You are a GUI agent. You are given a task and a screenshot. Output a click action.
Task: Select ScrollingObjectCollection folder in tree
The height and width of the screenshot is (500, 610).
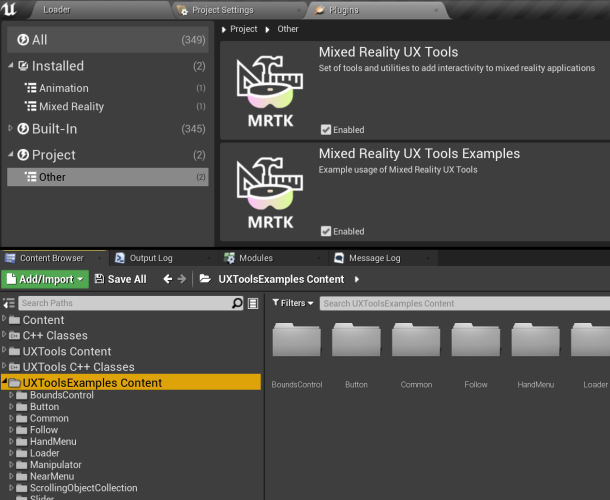click(x=84, y=488)
